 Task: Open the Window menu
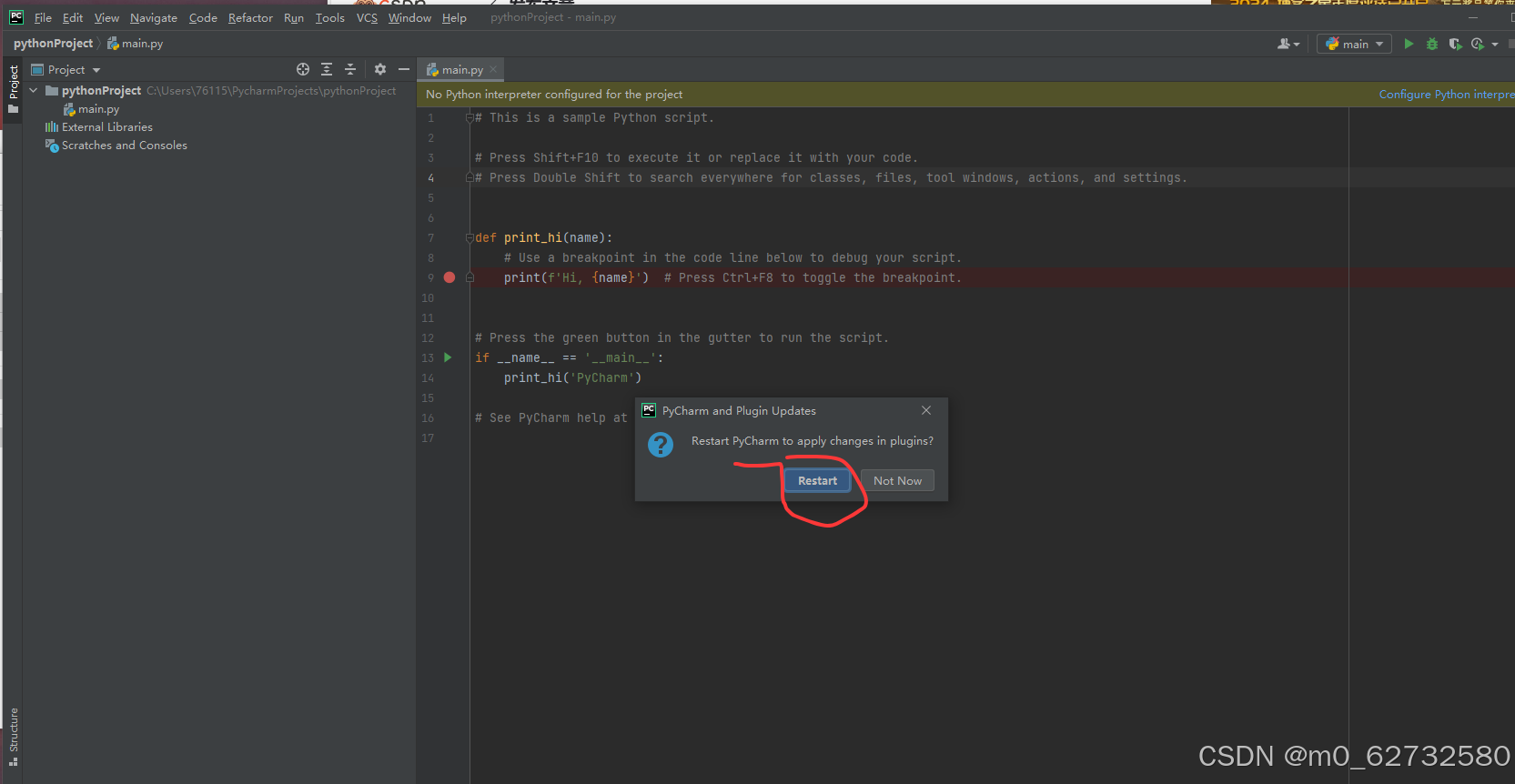(x=409, y=17)
